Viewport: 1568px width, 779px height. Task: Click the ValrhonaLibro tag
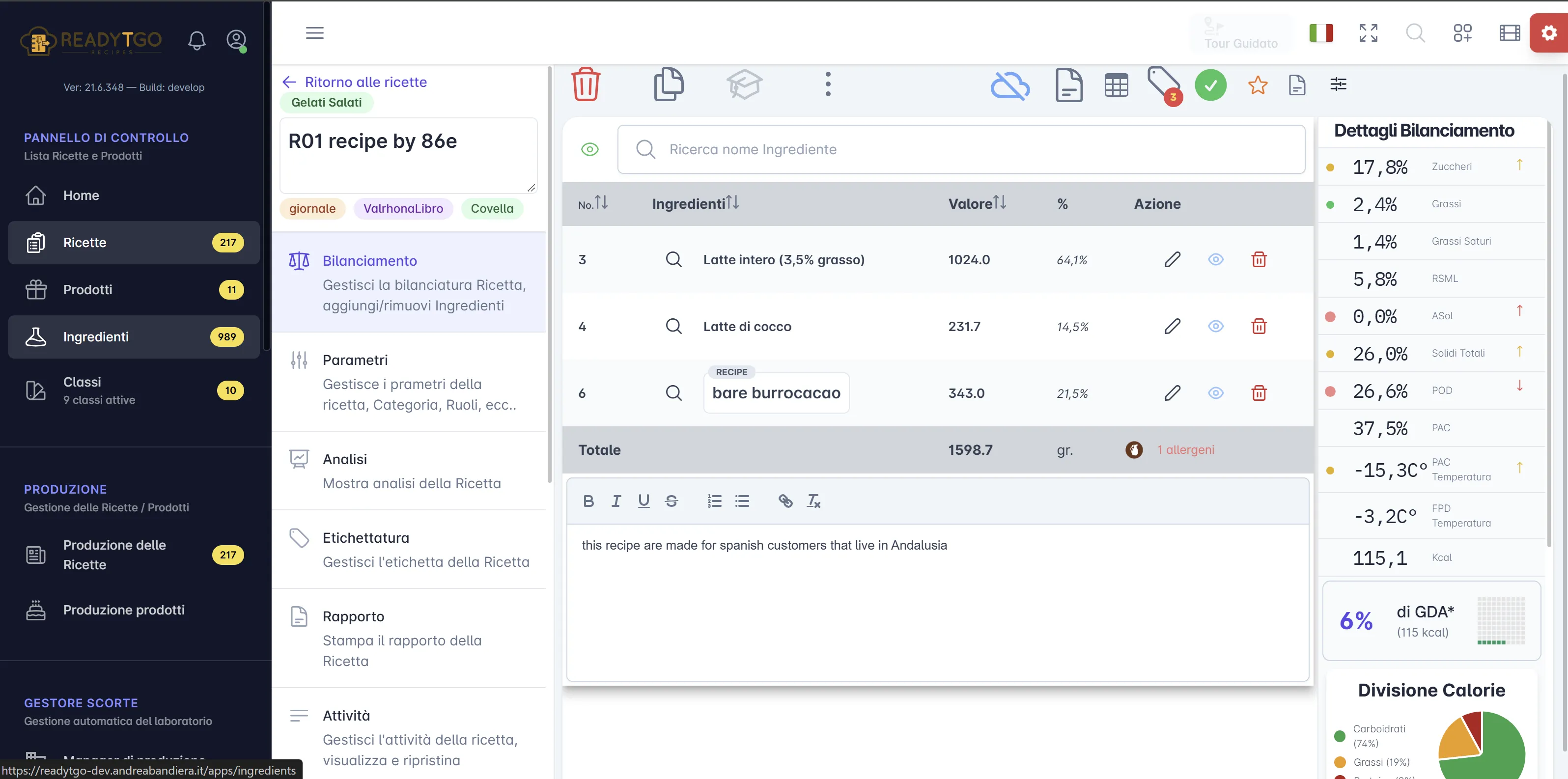coord(403,209)
